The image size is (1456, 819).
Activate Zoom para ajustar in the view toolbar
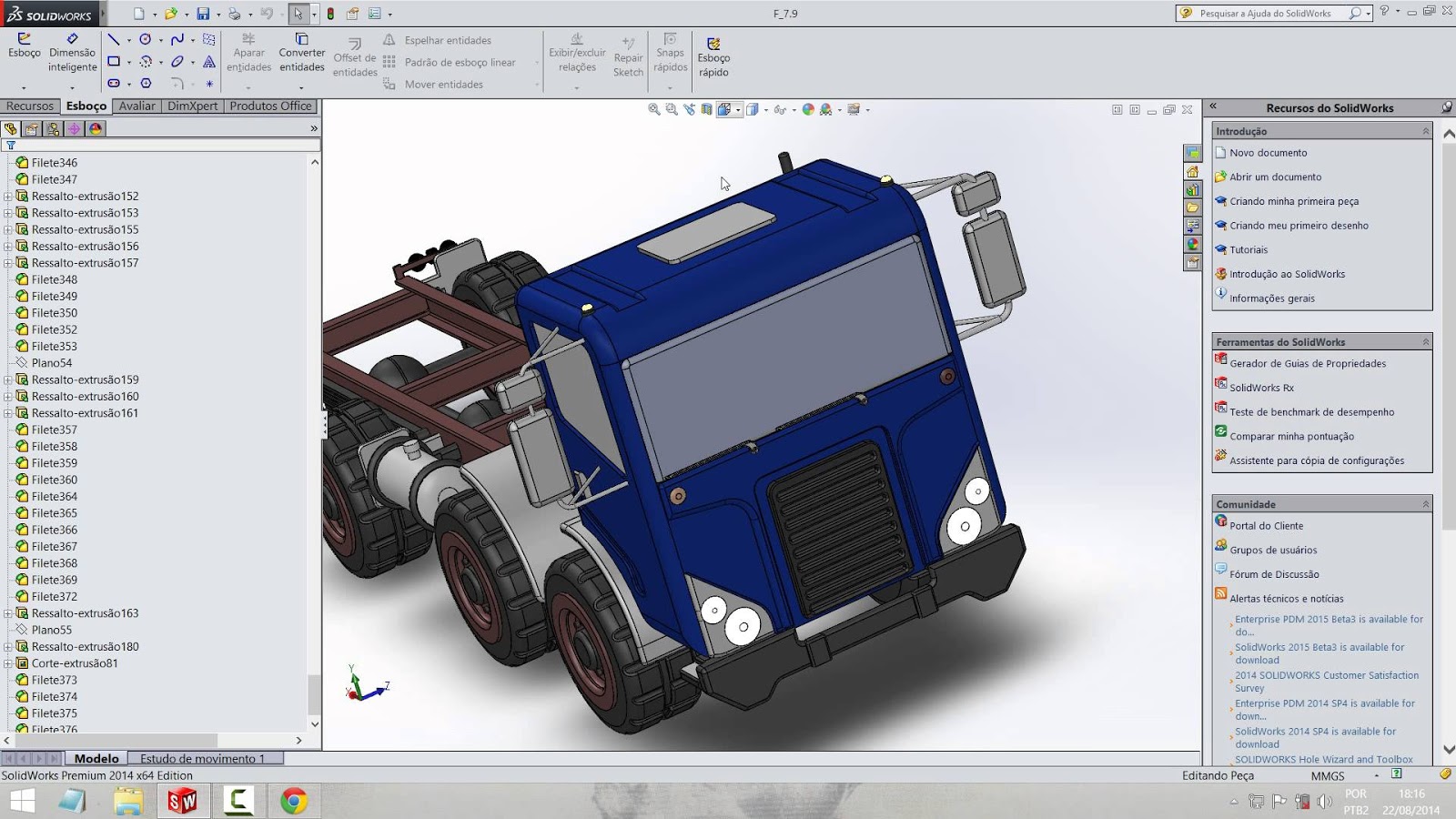coord(652,108)
